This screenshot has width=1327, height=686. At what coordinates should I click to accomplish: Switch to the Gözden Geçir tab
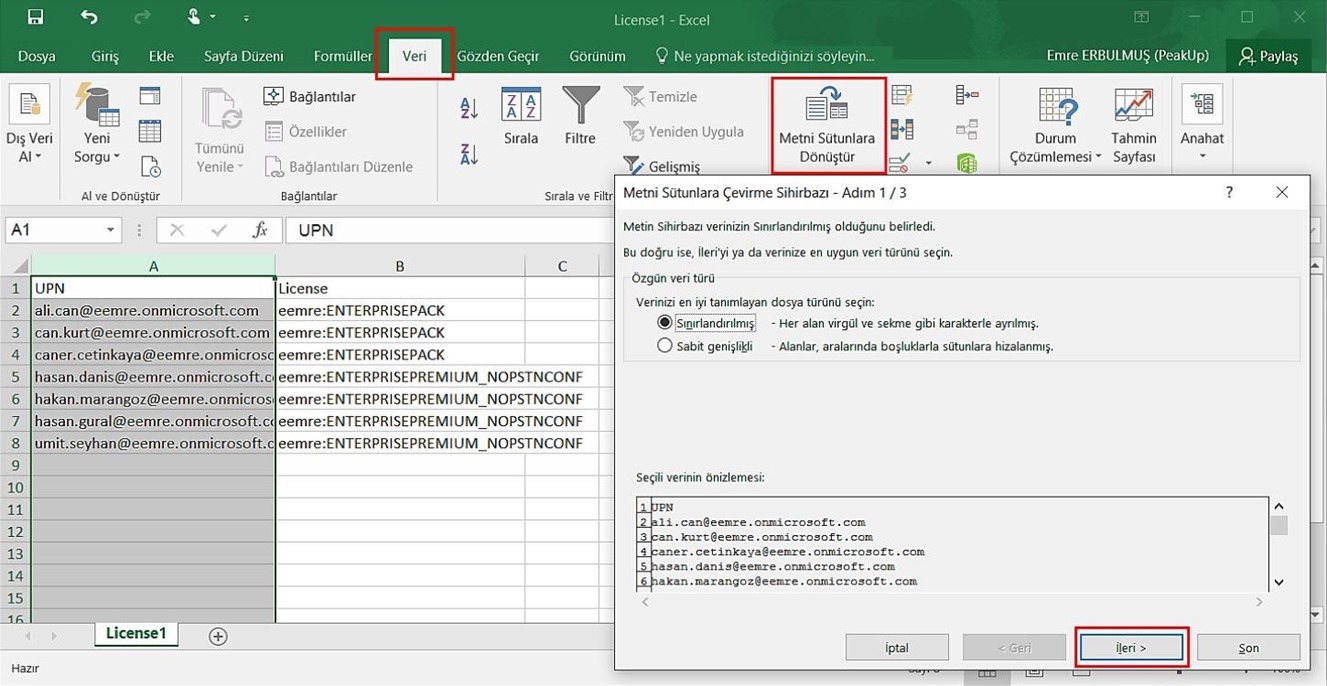pos(498,56)
